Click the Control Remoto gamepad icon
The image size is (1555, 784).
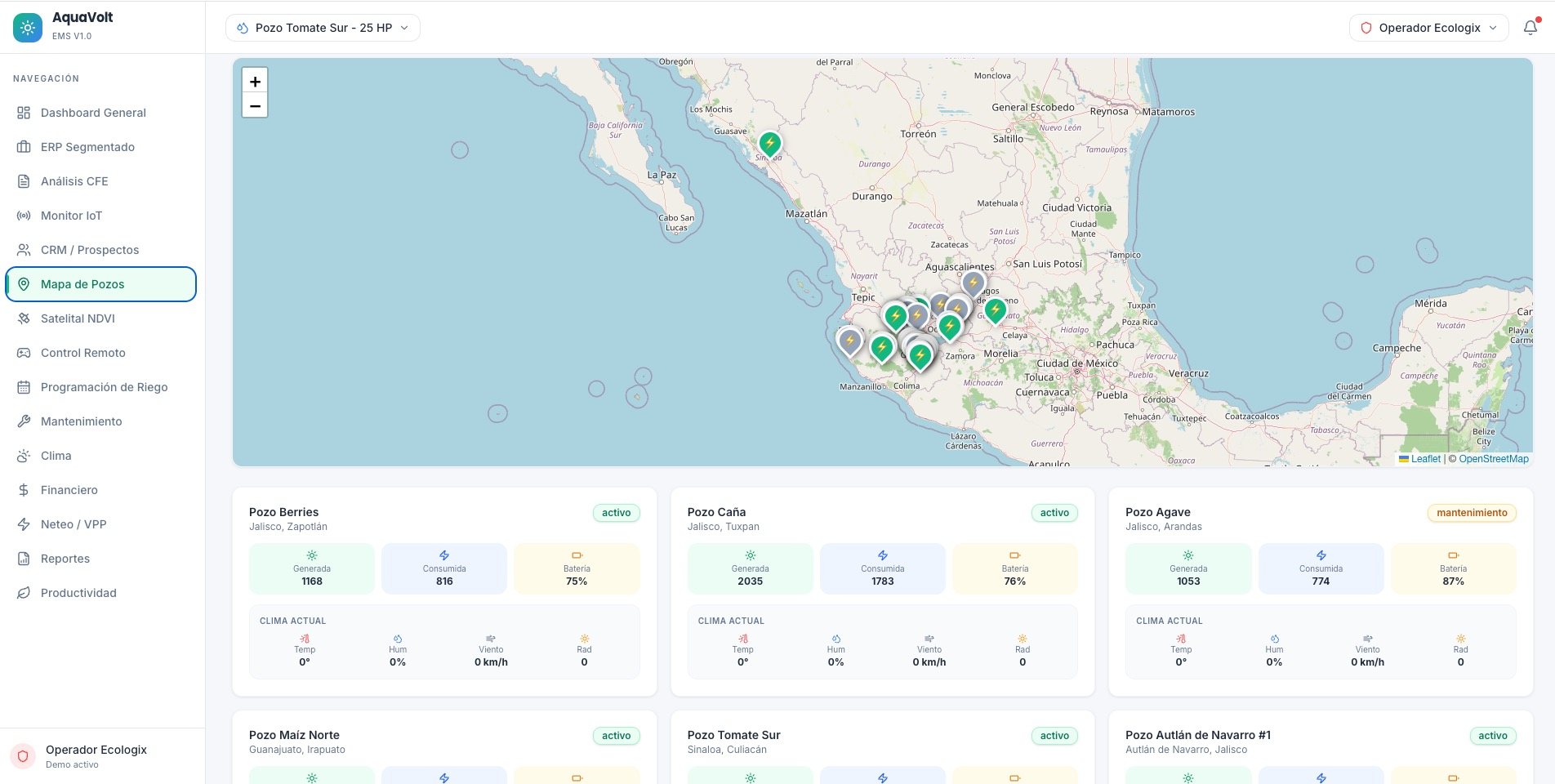(24, 353)
